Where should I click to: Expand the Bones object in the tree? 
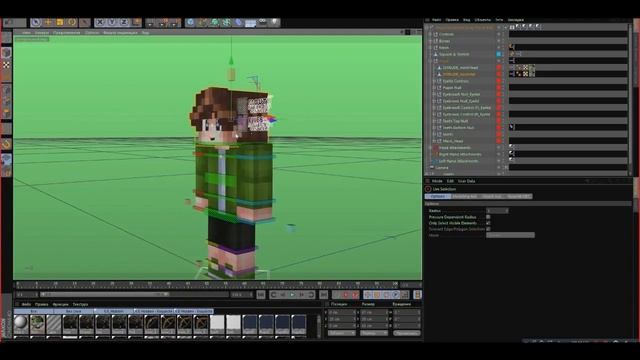(x=430, y=41)
